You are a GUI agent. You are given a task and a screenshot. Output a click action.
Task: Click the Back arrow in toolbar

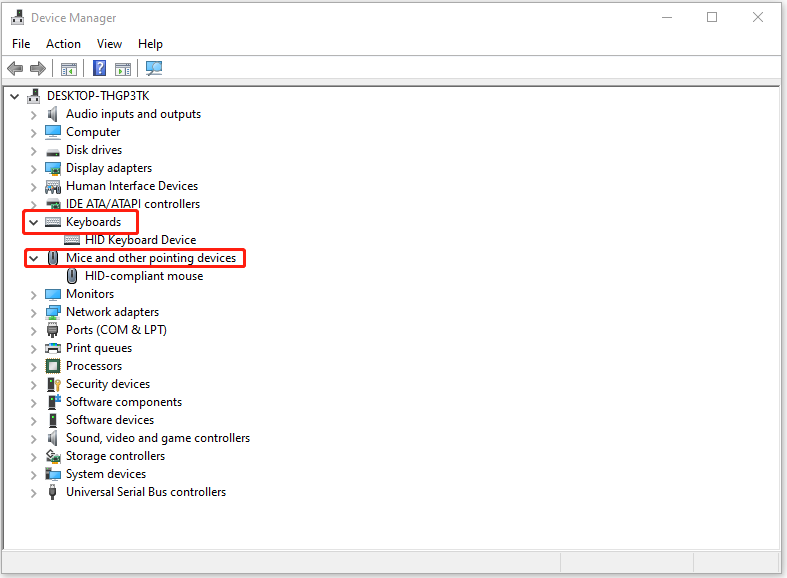(x=15, y=69)
